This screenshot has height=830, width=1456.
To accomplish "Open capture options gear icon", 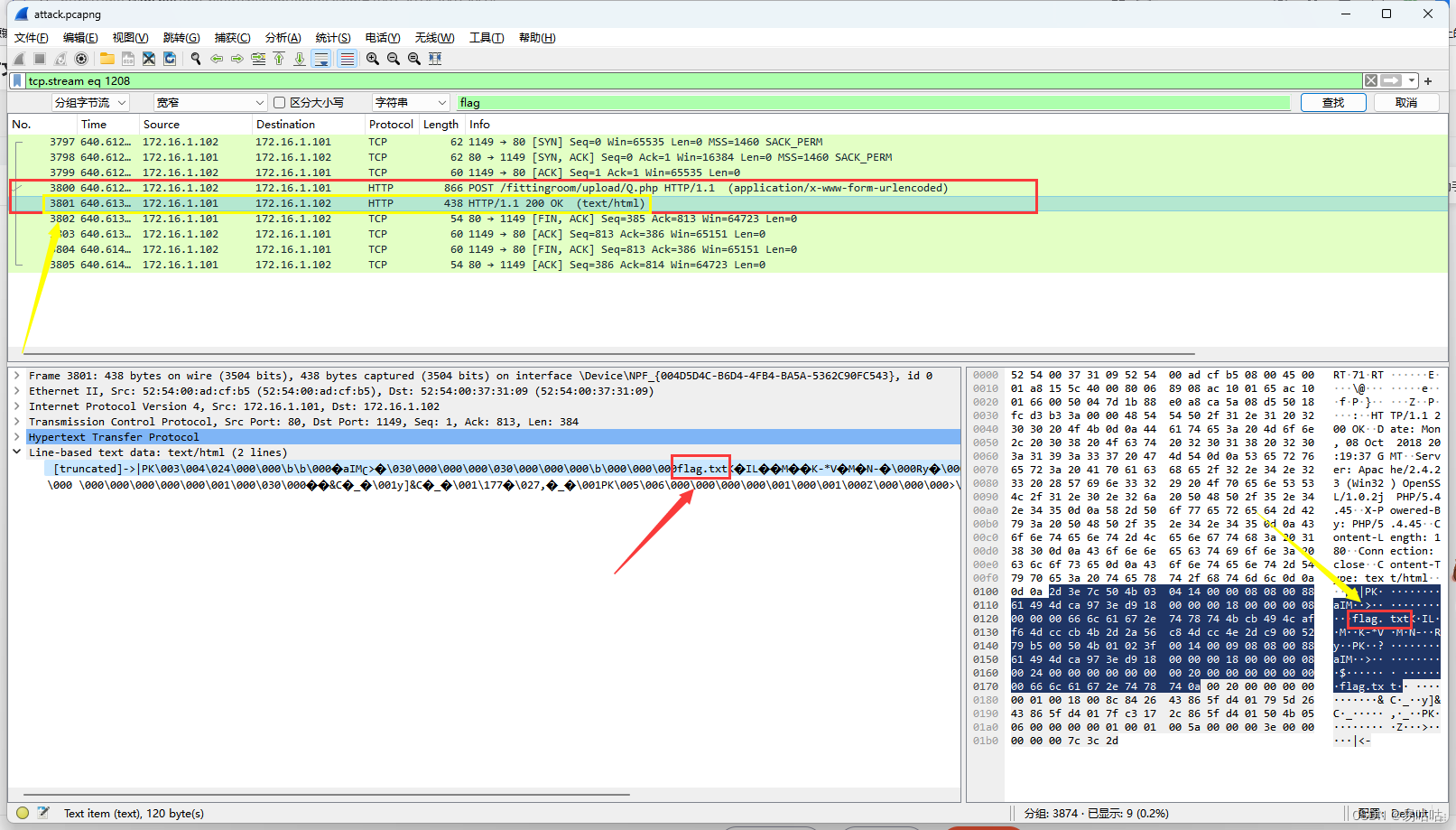I will pos(80,58).
